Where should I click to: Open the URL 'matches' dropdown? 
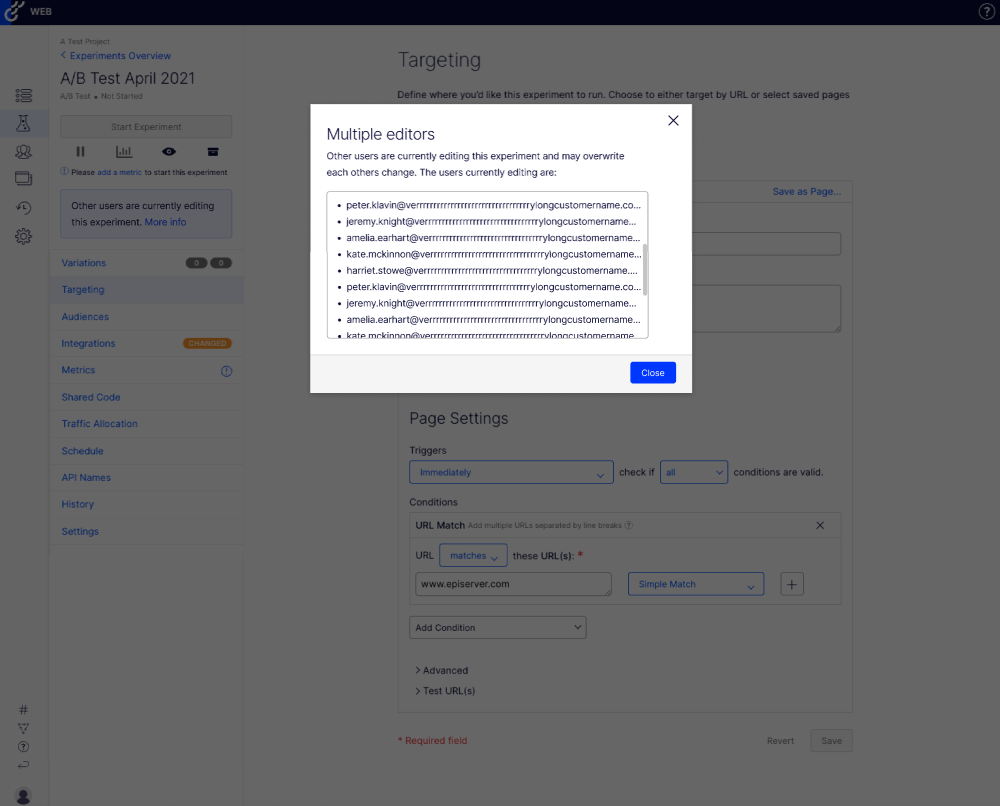tap(473, 555)
